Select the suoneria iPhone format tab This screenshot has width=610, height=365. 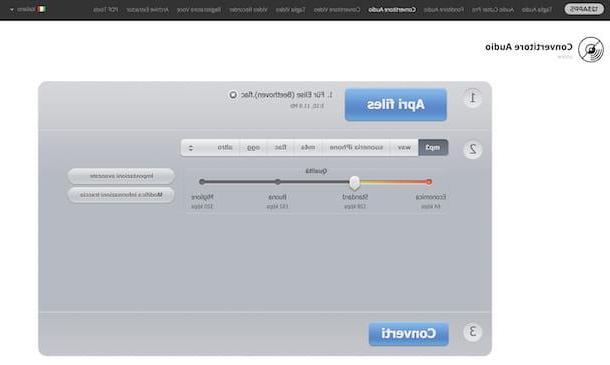point(356,147)
